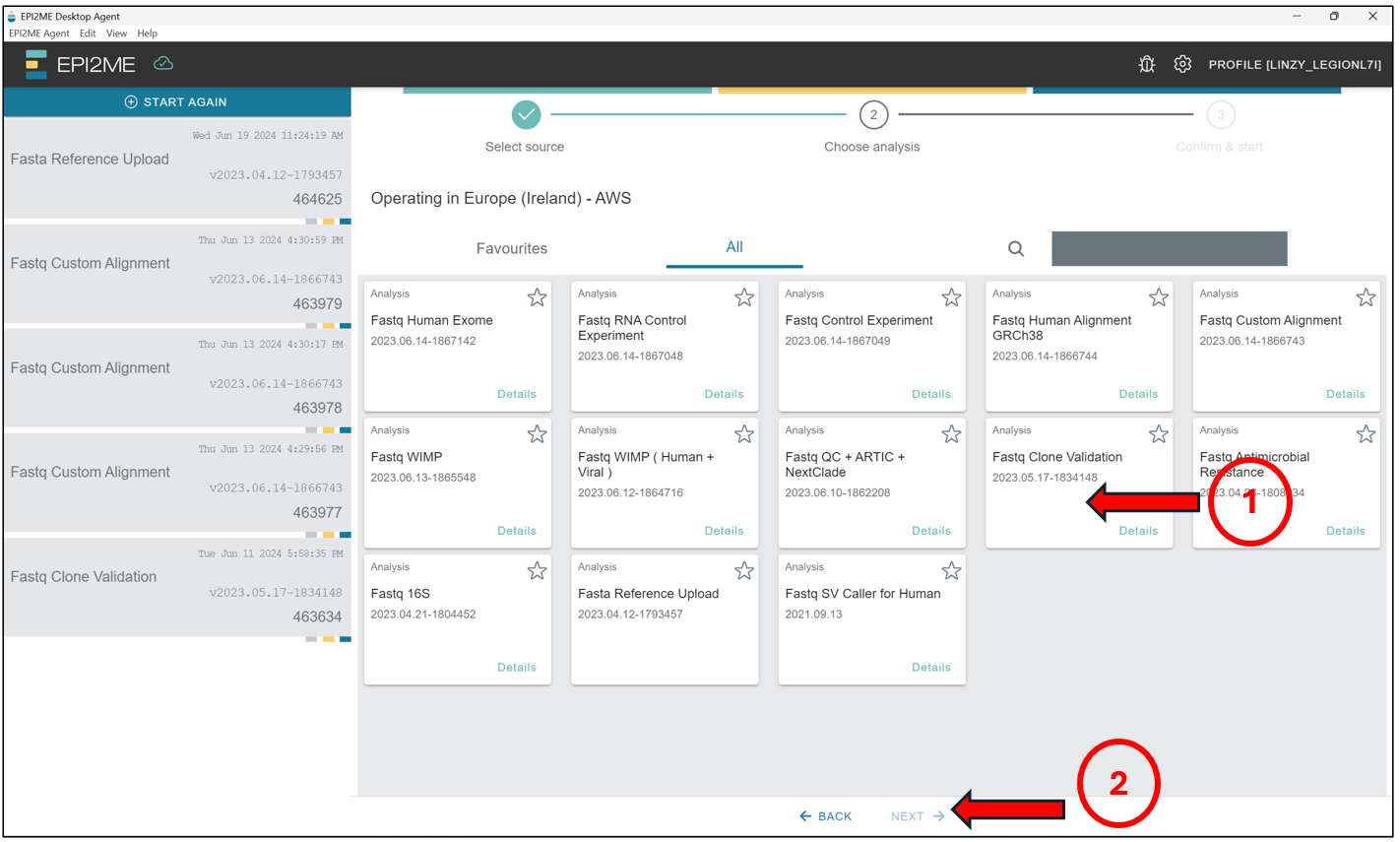Favourite the Fastq Clone Validation star
Viewport: 1400px width, 842px height.
pos(1159,434)
